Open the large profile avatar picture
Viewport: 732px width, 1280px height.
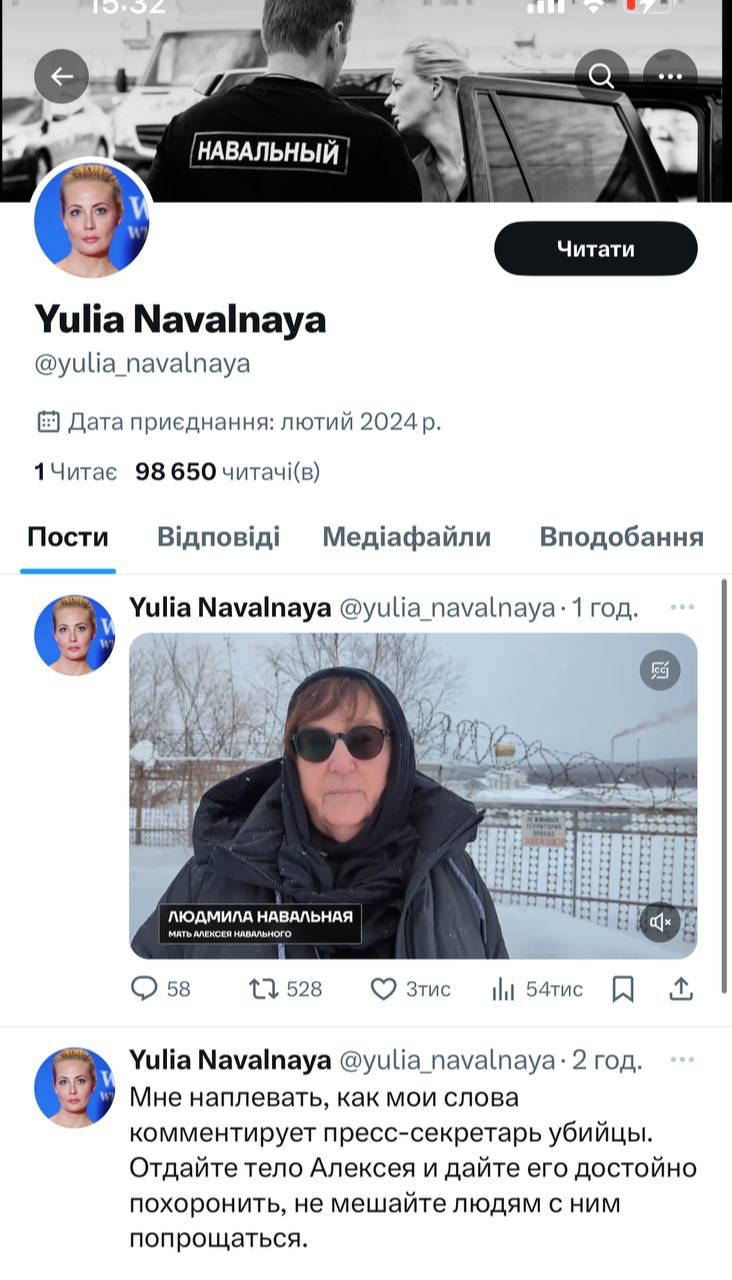coord(91,217)
